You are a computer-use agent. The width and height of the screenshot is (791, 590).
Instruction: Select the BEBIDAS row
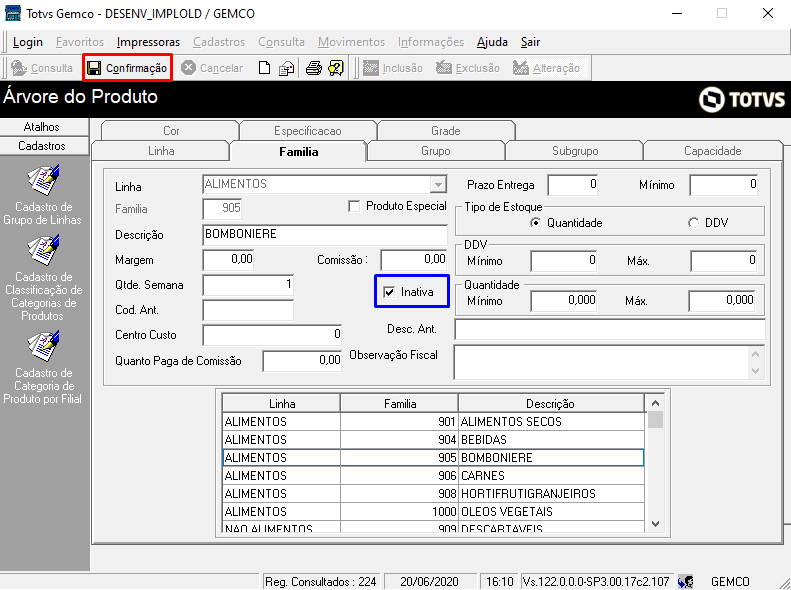click(x=433, y=440)
